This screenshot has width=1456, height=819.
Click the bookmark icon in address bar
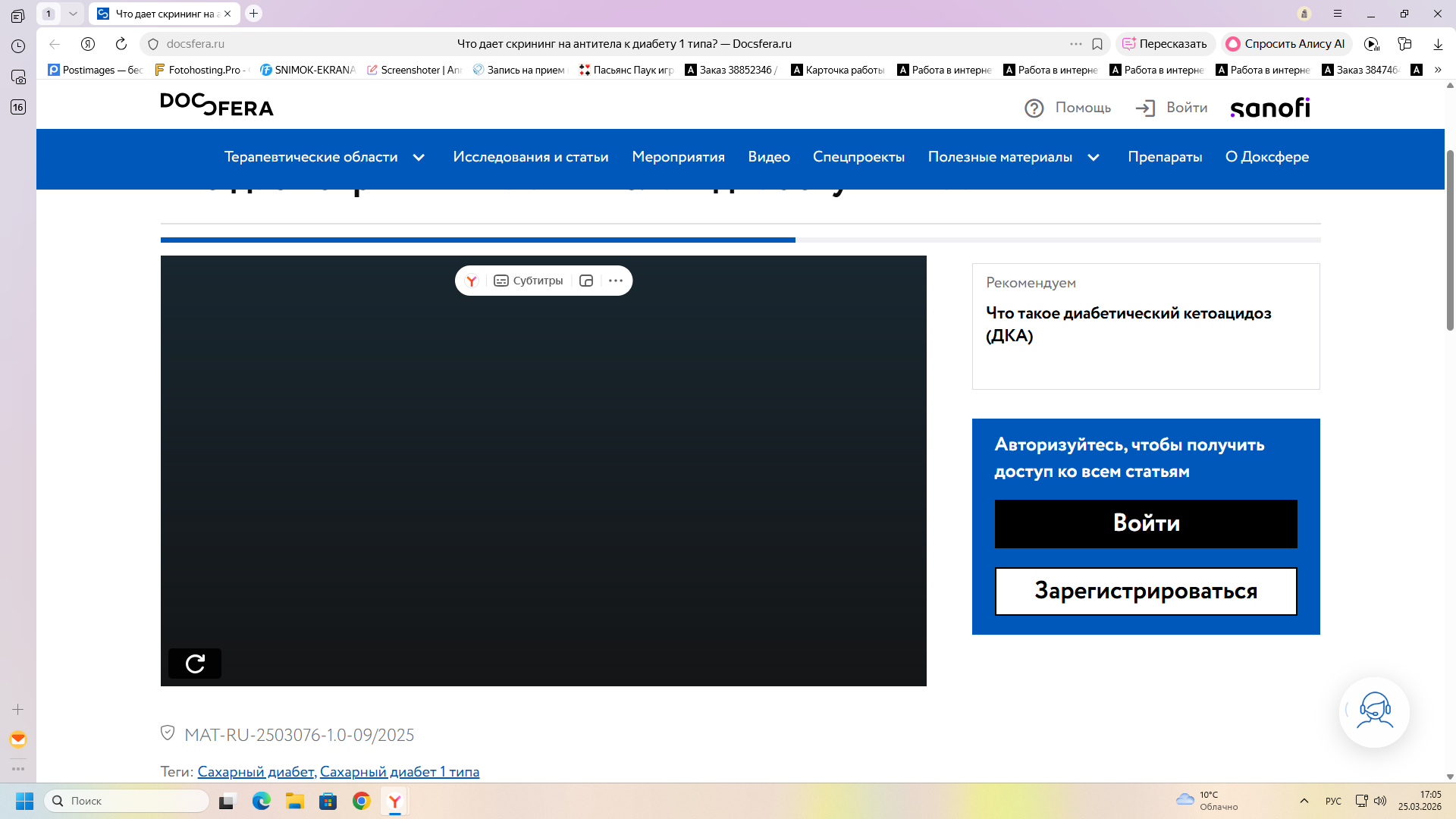coord(1097,44)
